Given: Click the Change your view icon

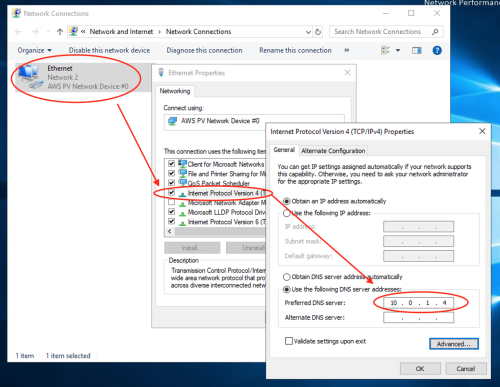Looking at the screenshot, I should (385, 50).
